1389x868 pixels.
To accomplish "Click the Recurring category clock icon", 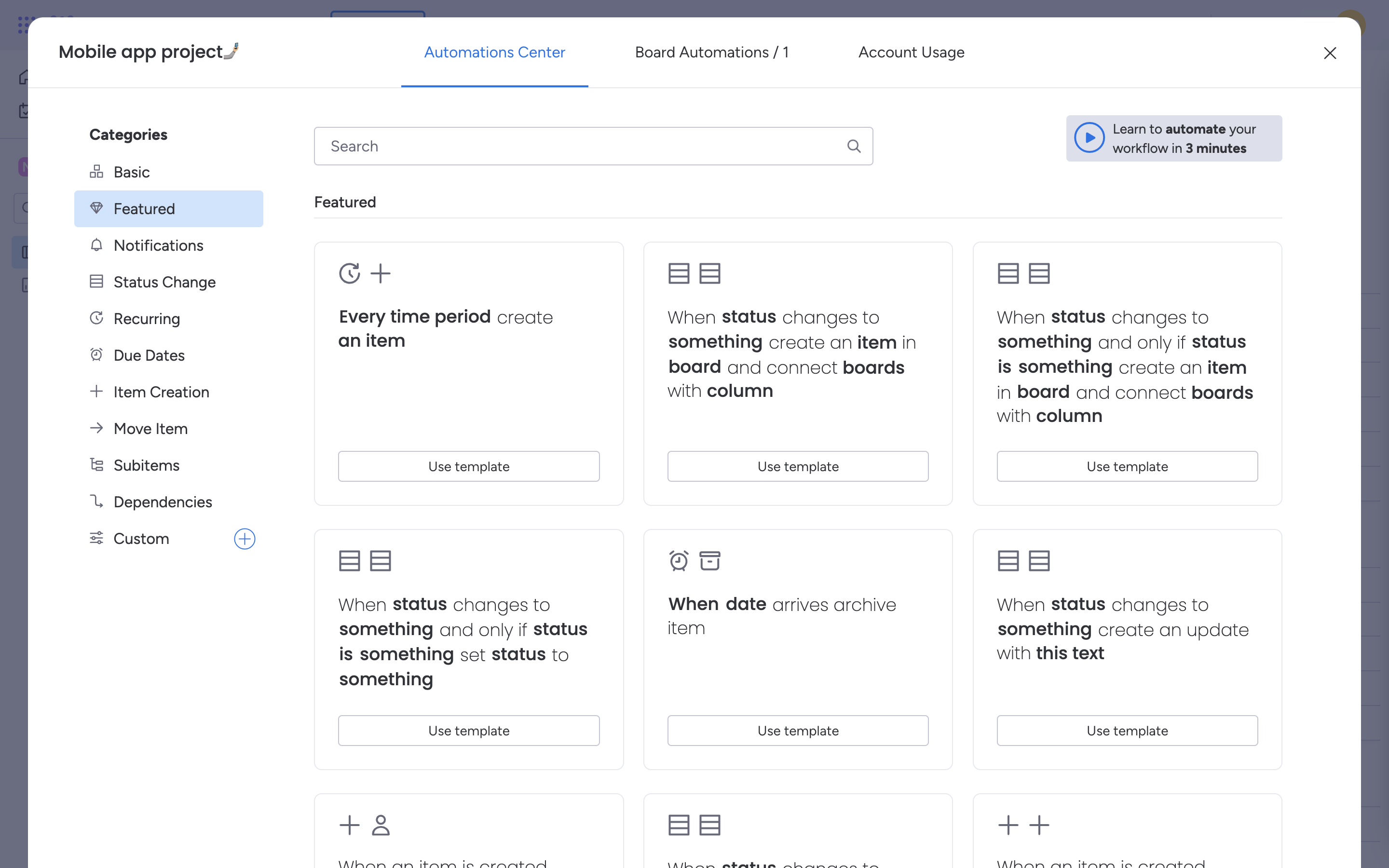I will coord(96,318).
